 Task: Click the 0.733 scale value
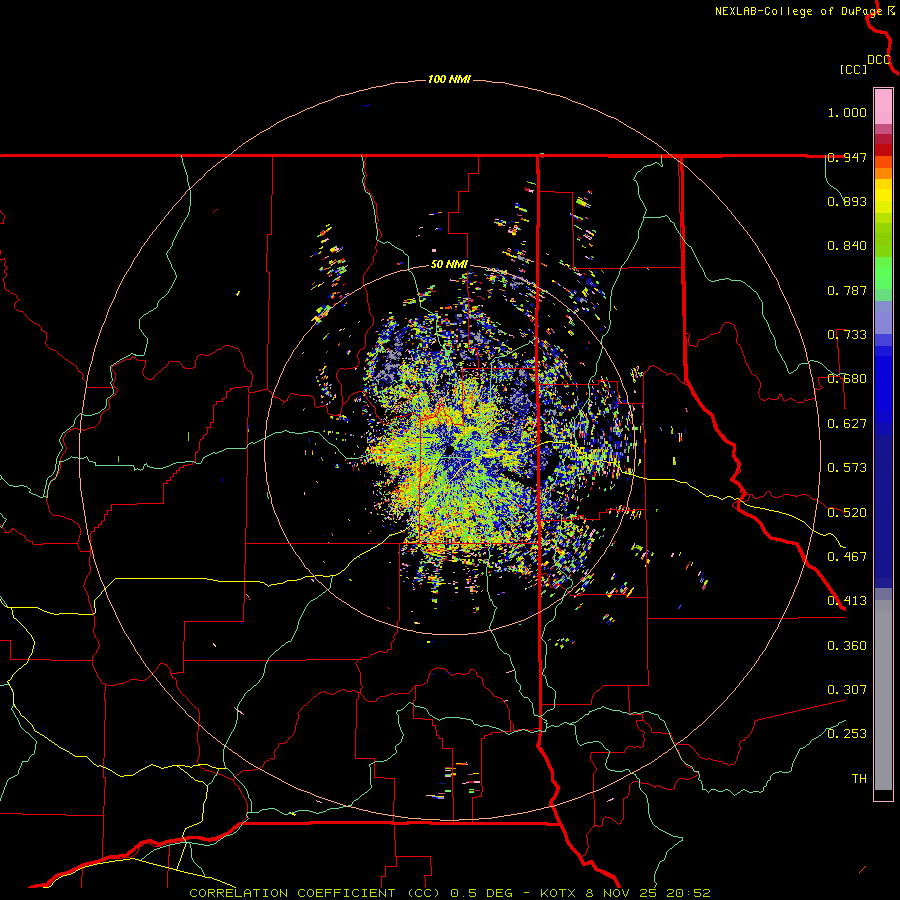coord(847,335)
